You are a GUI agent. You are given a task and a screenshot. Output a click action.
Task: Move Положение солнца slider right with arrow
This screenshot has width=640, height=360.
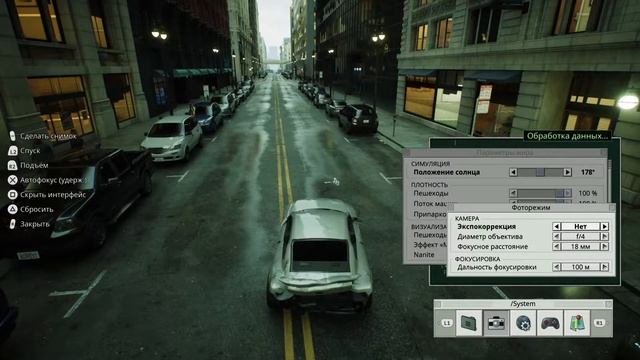tap(567, 172)
